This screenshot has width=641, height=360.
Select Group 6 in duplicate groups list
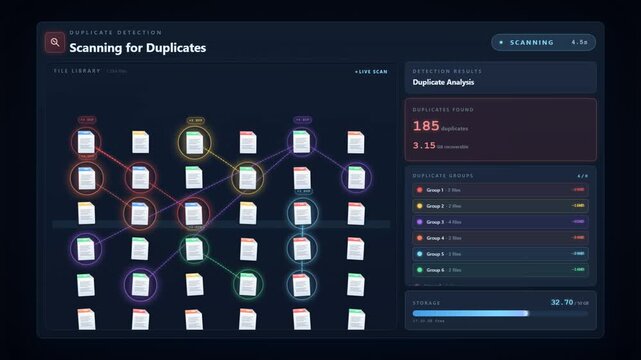(500, 270)
